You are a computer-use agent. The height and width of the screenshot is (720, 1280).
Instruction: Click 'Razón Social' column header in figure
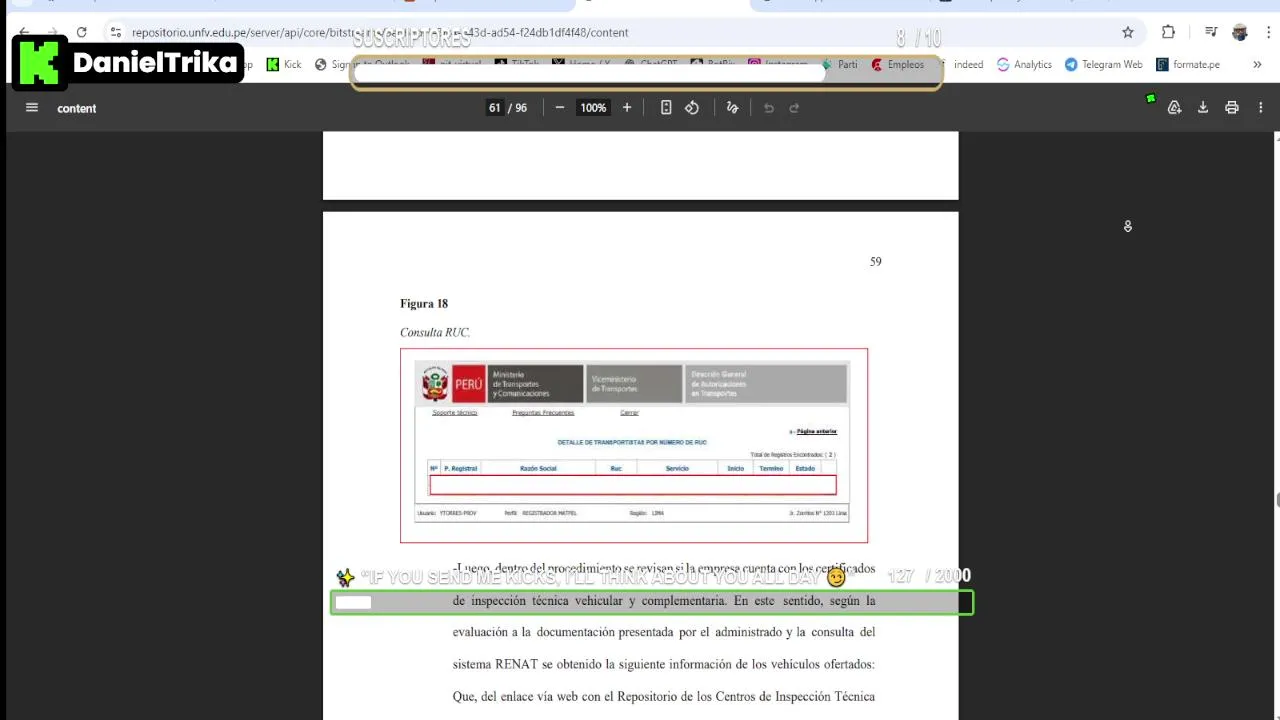click(x=538, y=468)
